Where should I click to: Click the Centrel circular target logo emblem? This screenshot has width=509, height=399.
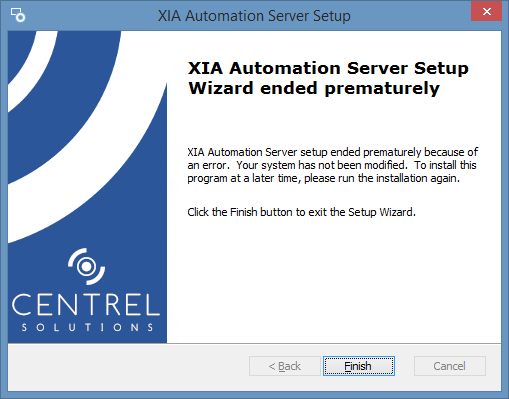pos(87,266)
